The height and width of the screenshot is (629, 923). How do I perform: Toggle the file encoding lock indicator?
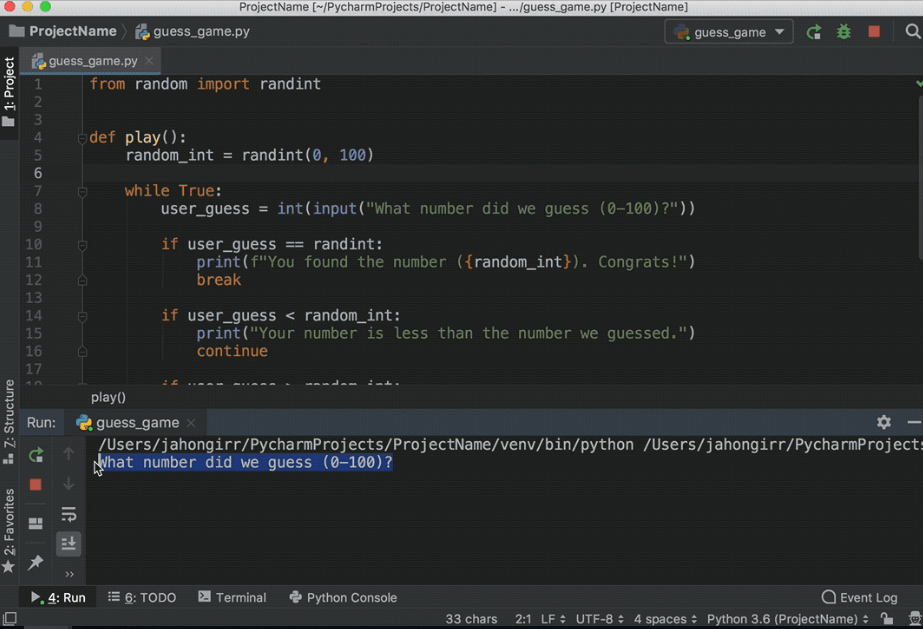tap(888, 618)
